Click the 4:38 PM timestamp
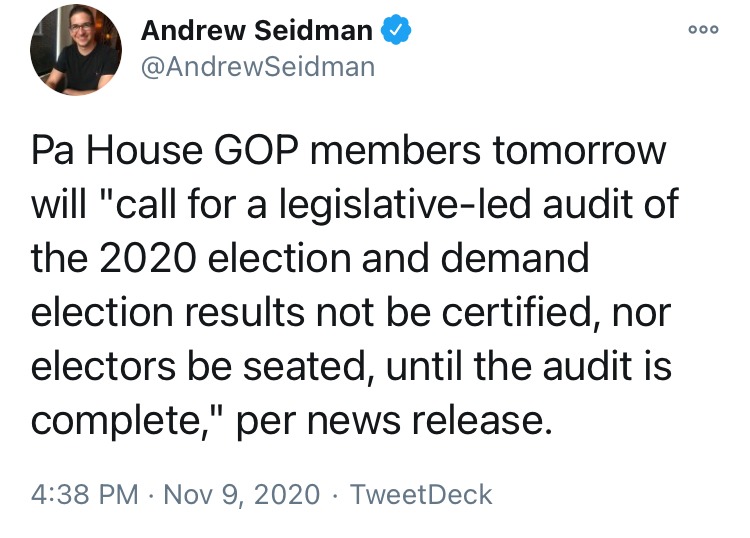Screen dimensions: 750x538 tap(84, 494)
